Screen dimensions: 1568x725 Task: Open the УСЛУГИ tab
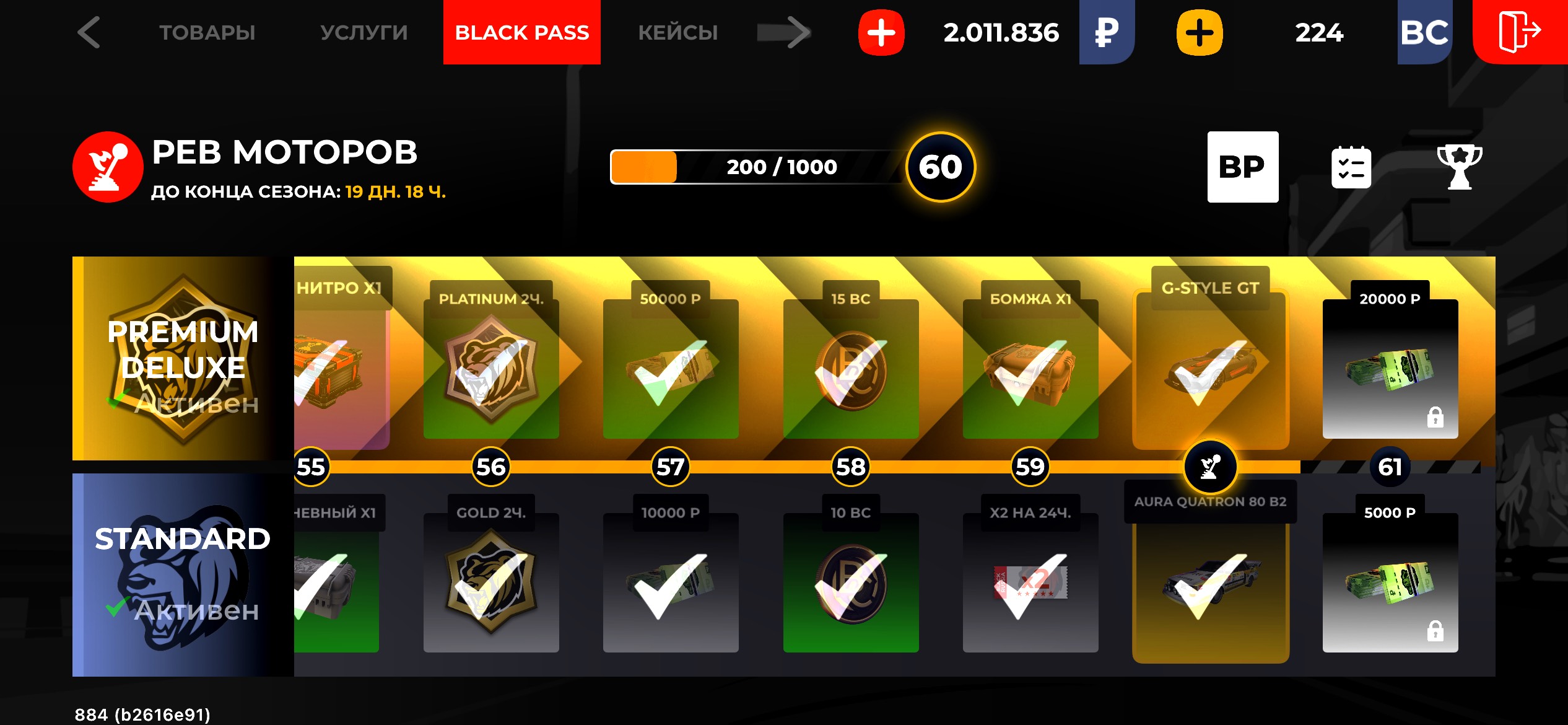[x=364, y=32]
